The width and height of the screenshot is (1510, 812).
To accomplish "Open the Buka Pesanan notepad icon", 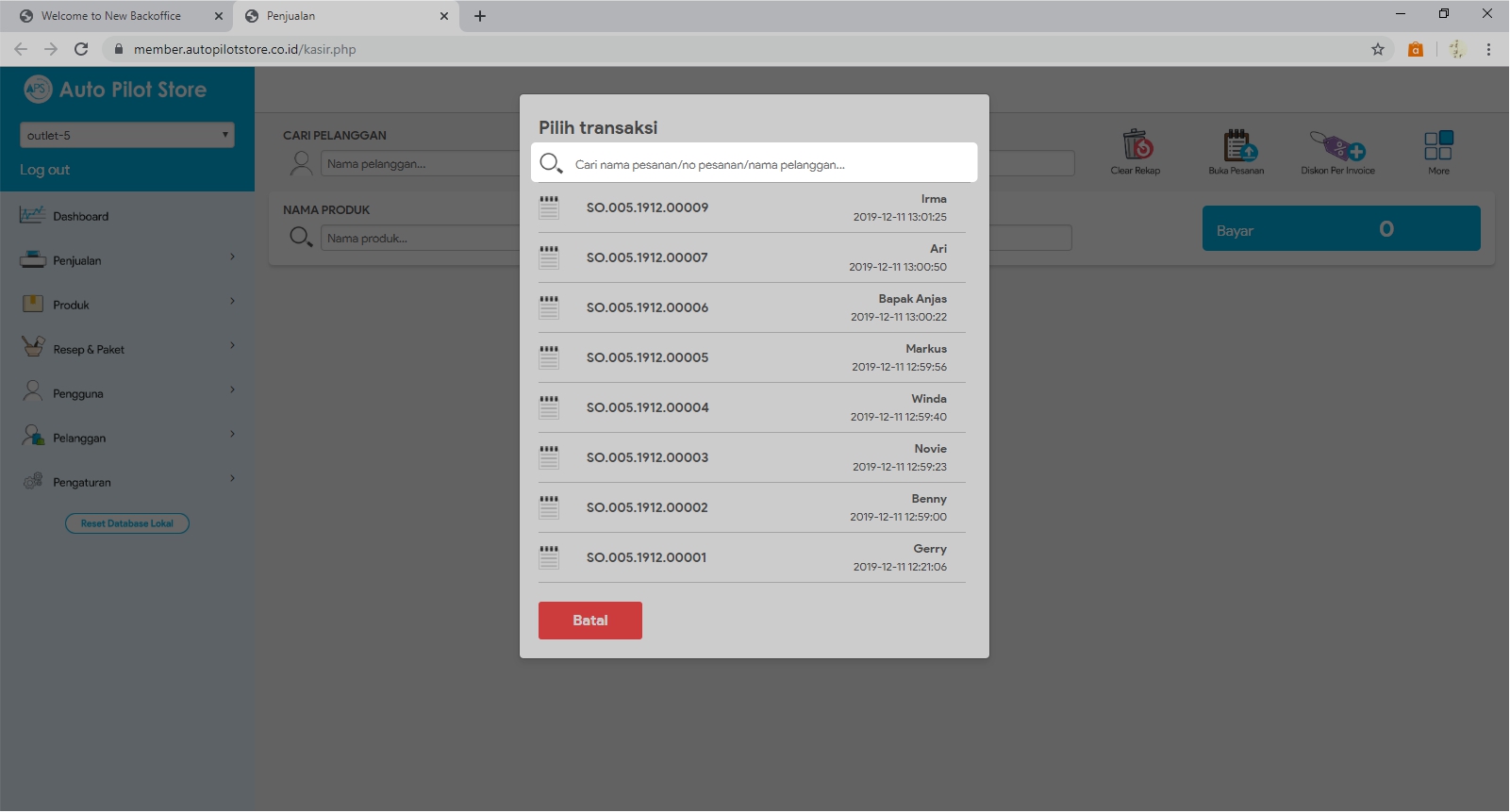I will [x=1237, y=146].
